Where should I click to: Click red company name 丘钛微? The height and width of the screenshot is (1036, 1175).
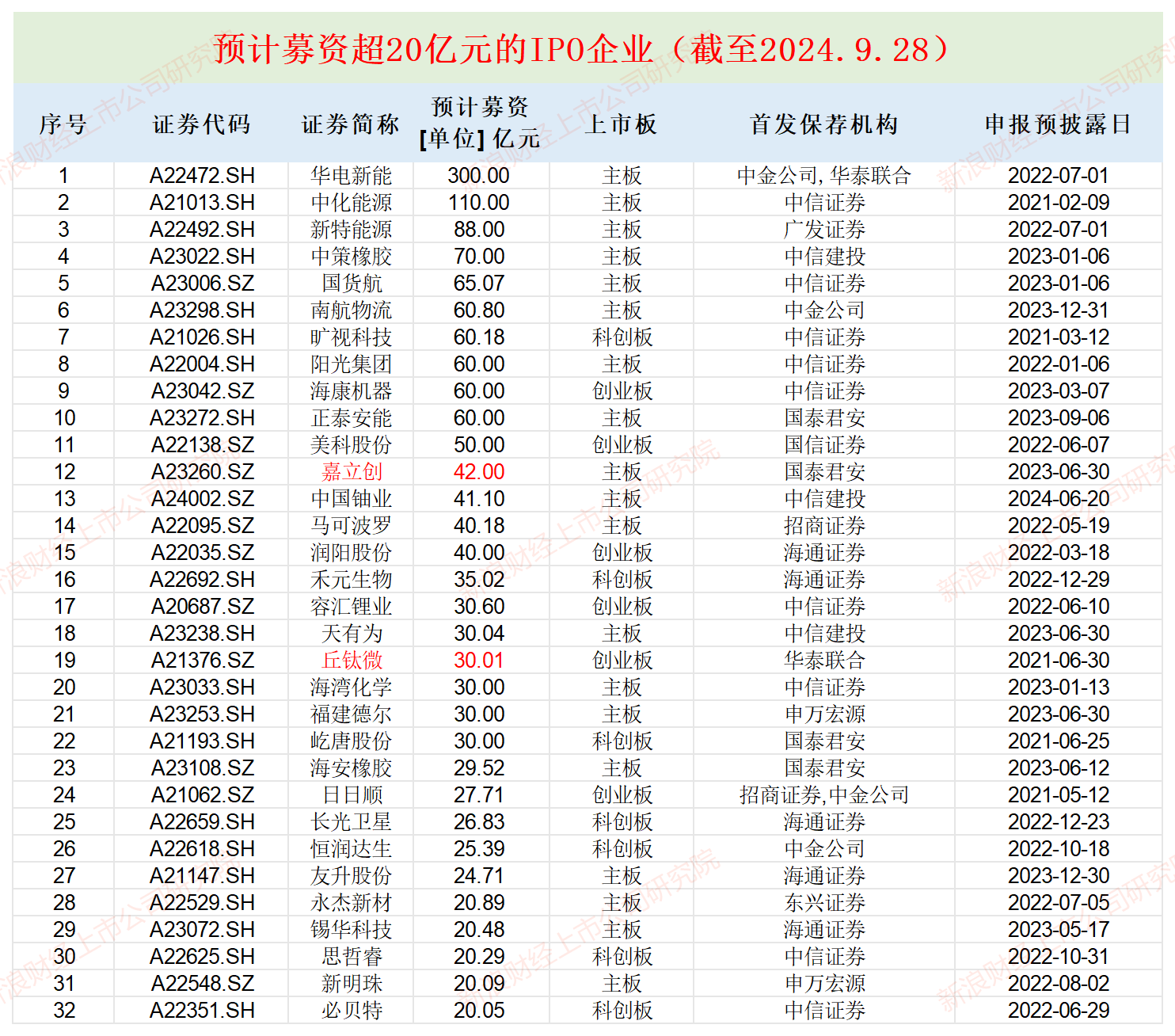[x=351, y=661]
